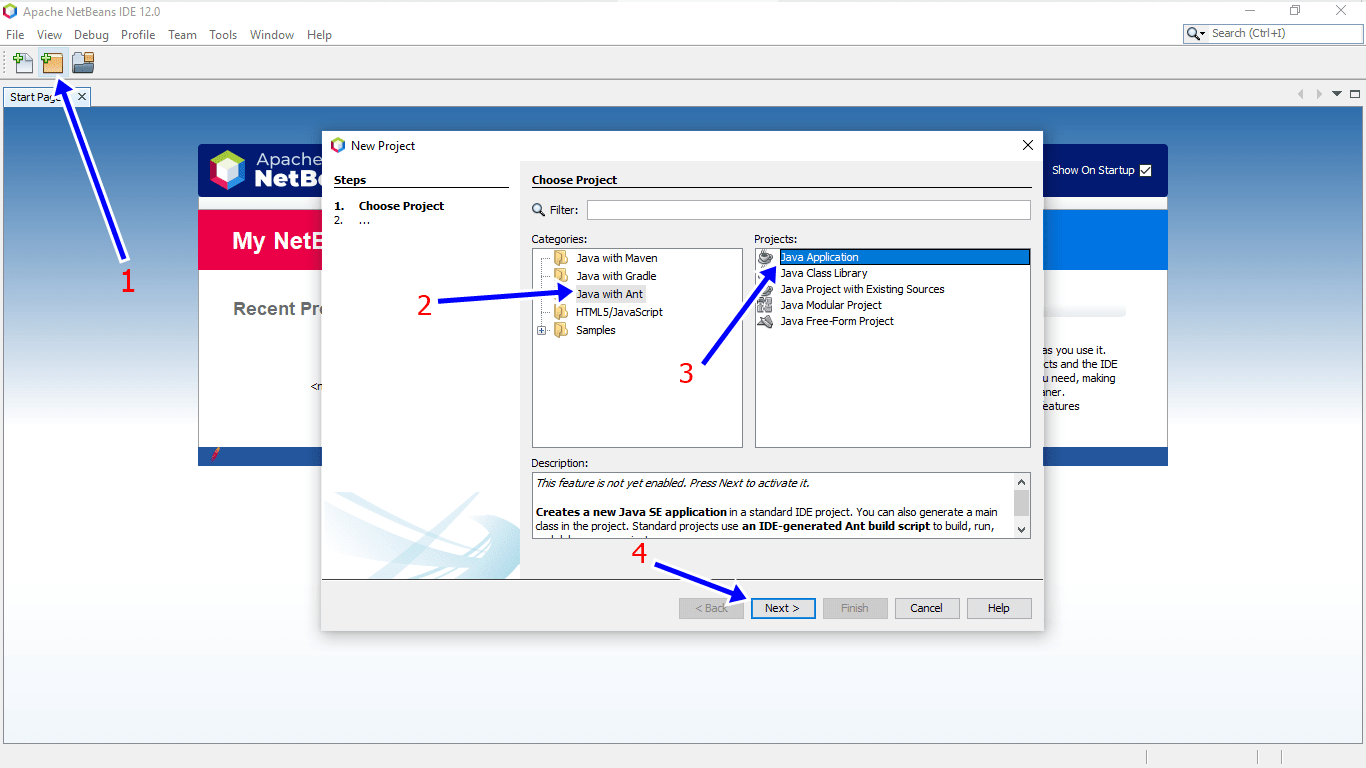Click the Java Project with Existing Sources icon
Screen dimensions: 1366x768
click(766, 289)
